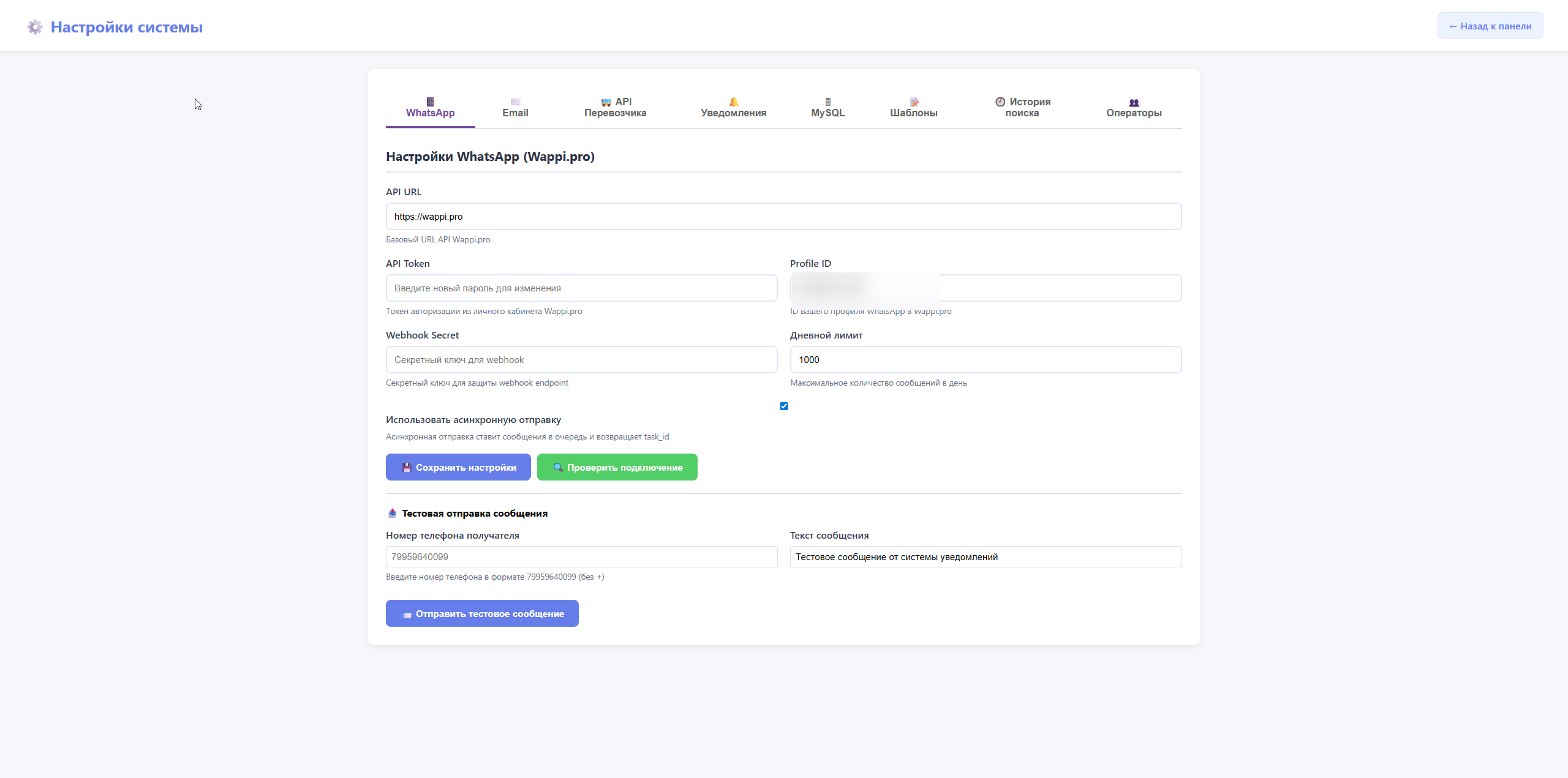Image resolution: width=1568 pixels, height=778 pixels.
Task: Click into the Webhook Secret field
Action: click(581, 360)
